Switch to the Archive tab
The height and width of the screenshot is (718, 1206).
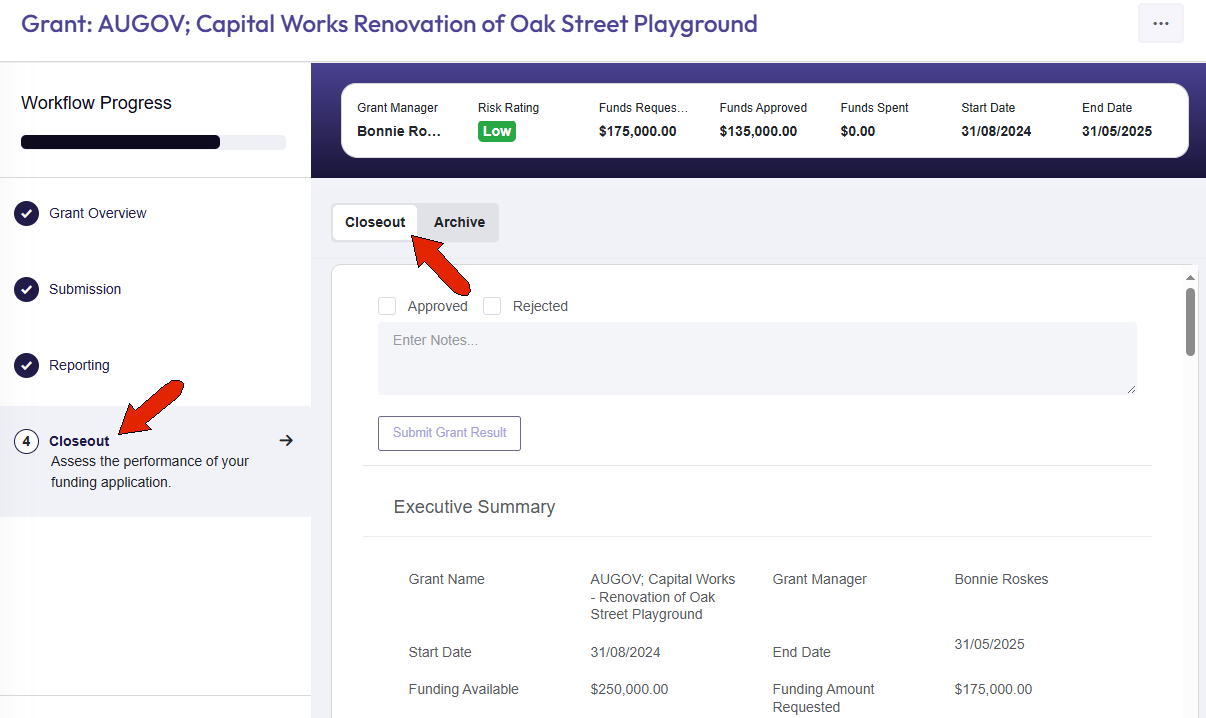pyautogui.click(x=459, y=222)
